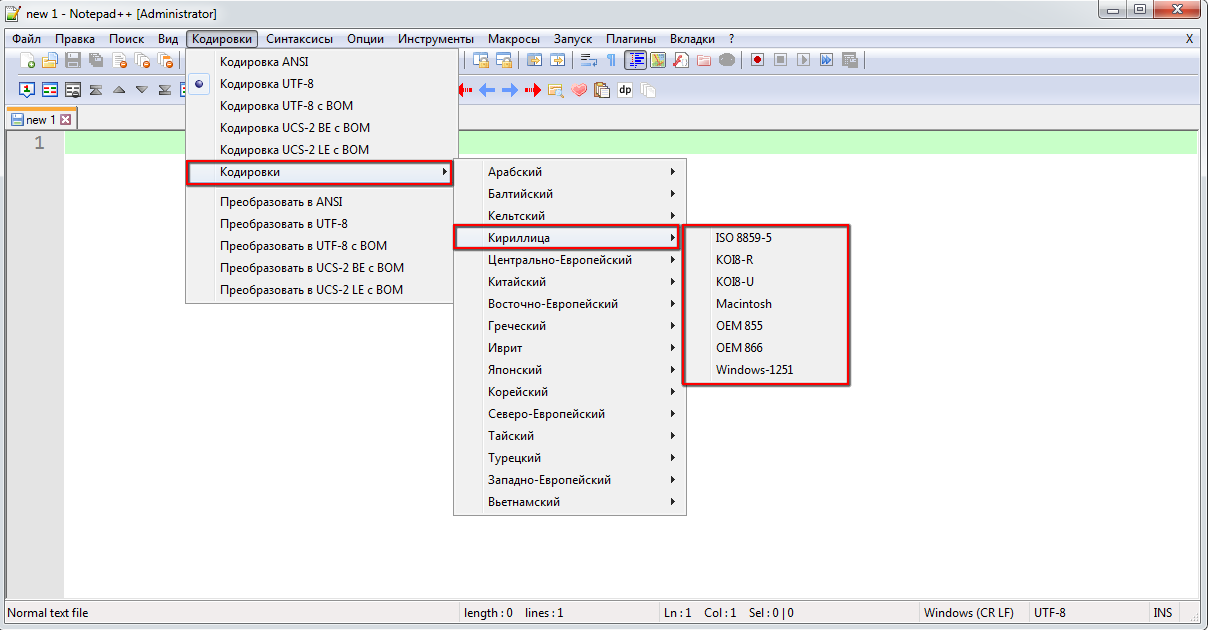Click the 'dp' plugin toolbar icon

[625, 90]
